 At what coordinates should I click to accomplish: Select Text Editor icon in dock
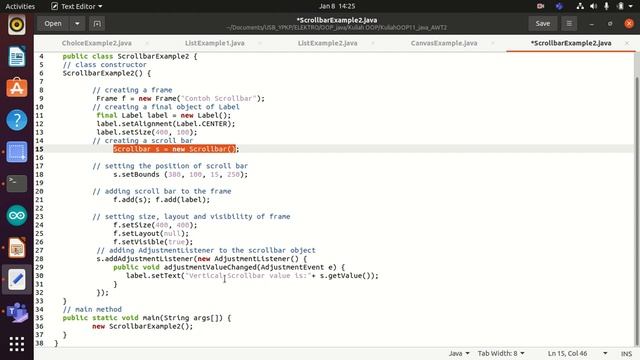click(x=17, y=279)
